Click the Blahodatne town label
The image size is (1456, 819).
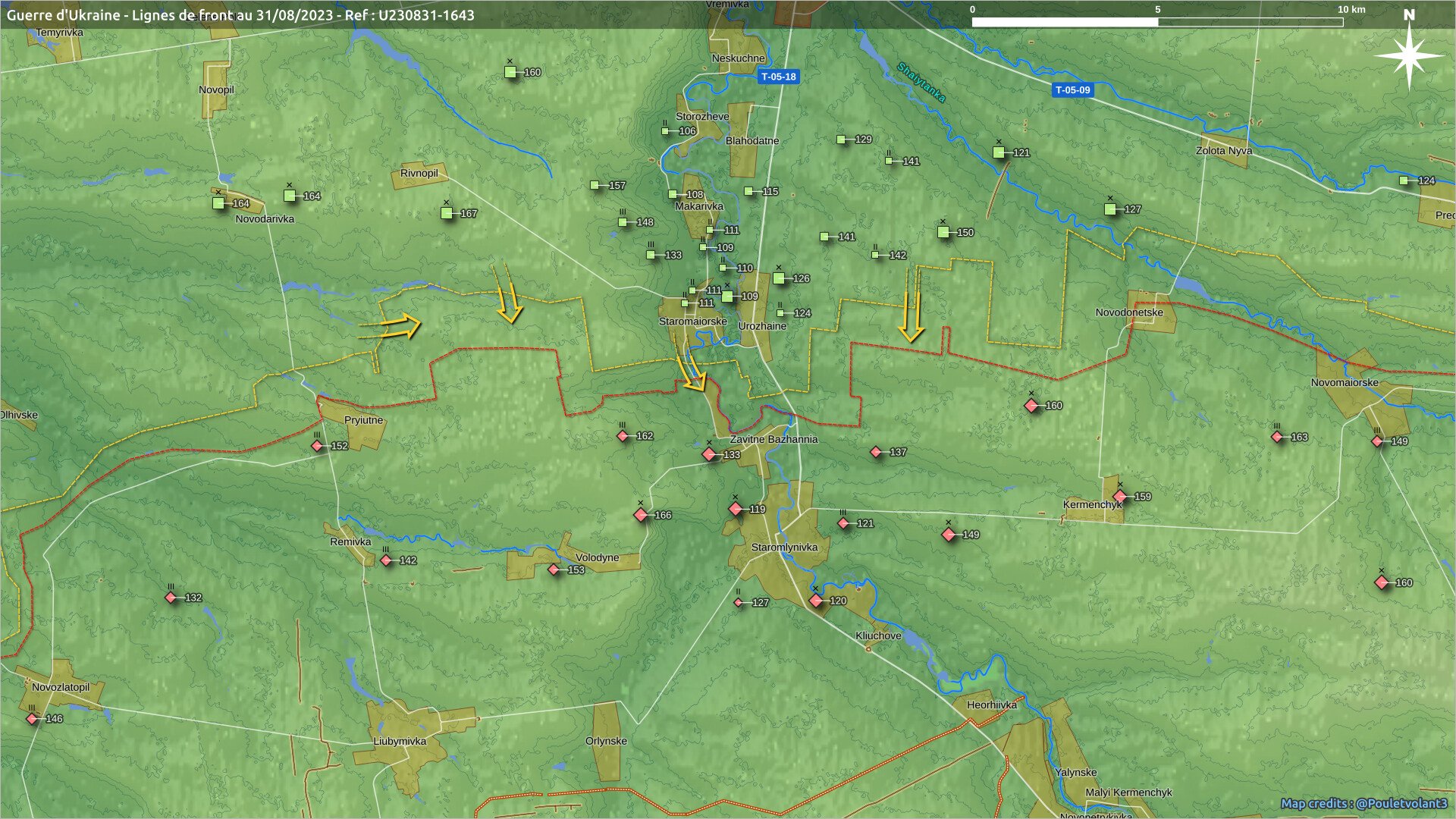tap(752, 140)
